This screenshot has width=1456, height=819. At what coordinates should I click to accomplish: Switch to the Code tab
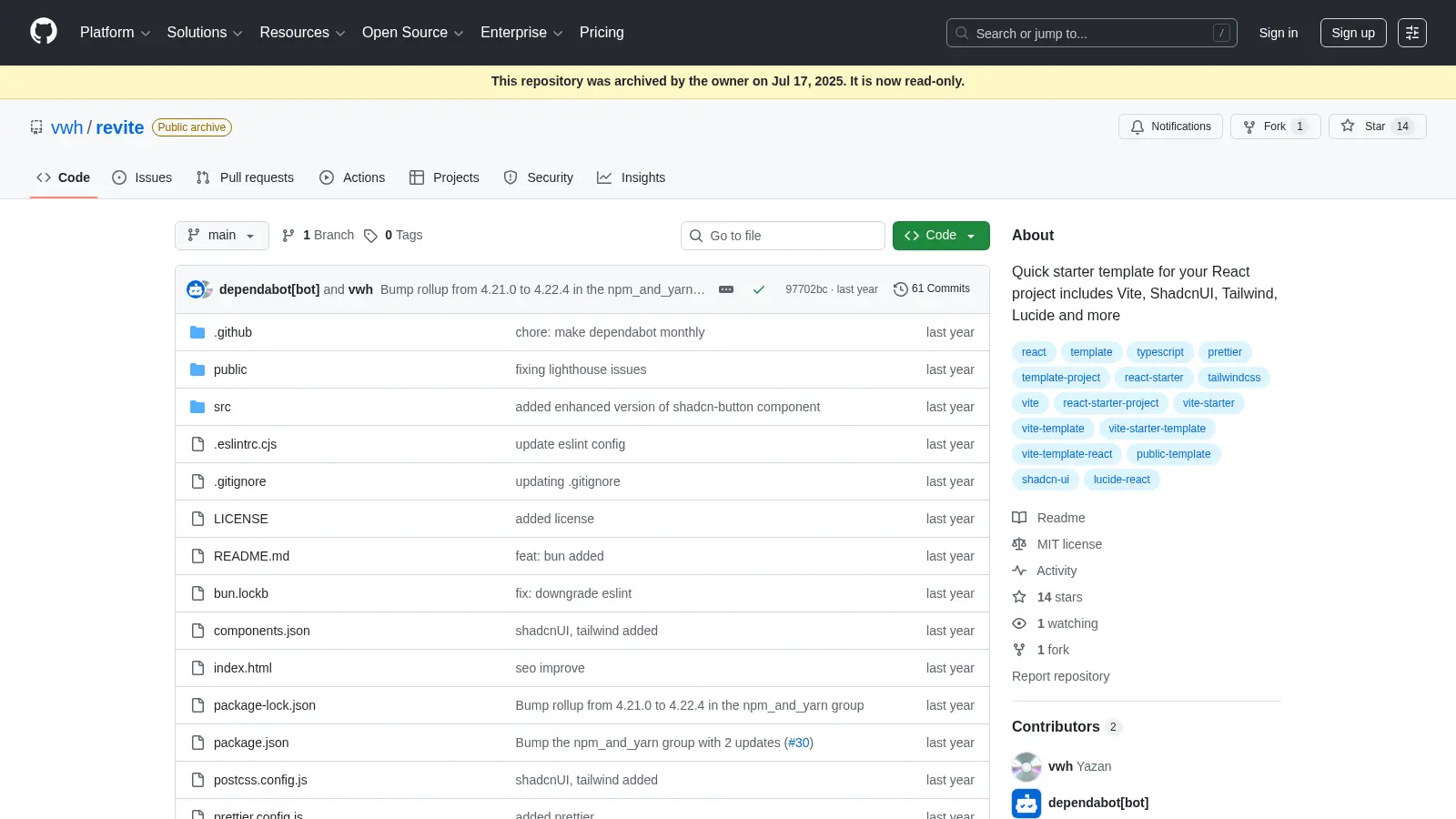(64, 177)
